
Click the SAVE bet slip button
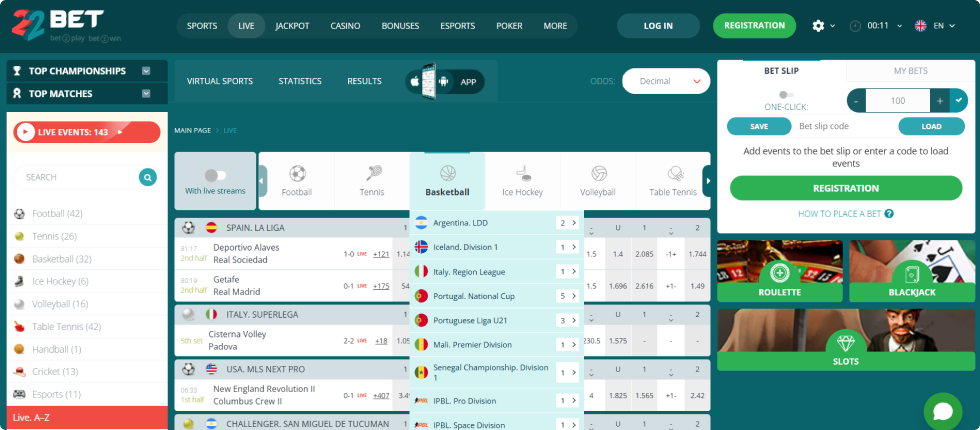pos(759,126)
